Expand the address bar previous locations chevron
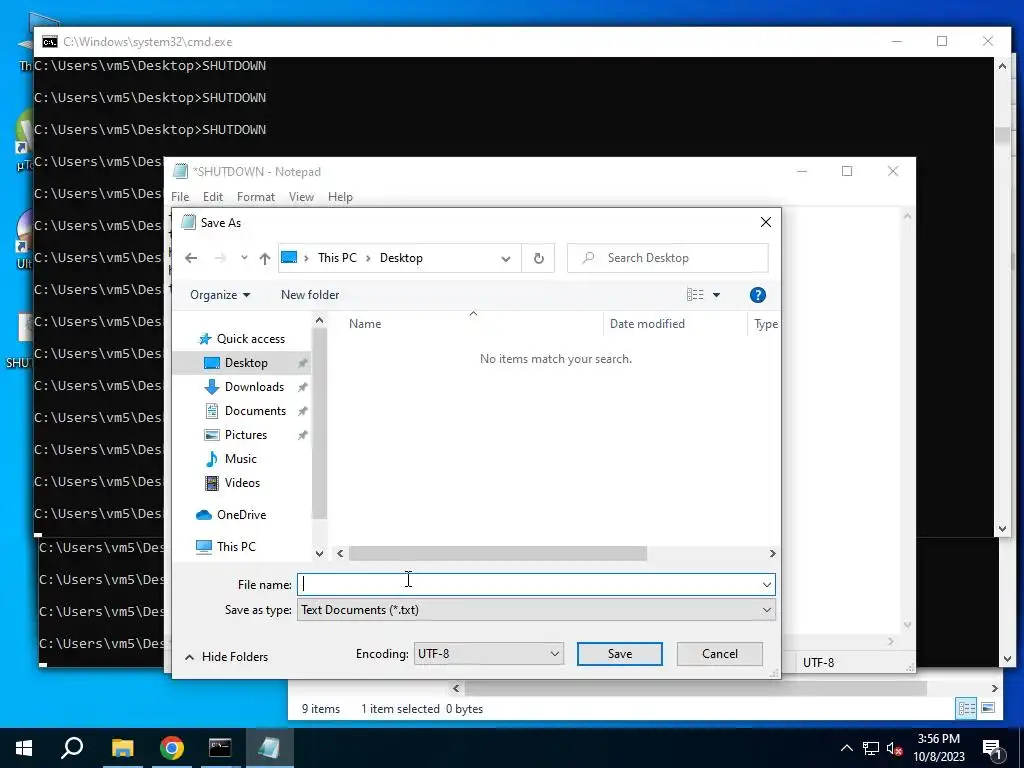 505,259
